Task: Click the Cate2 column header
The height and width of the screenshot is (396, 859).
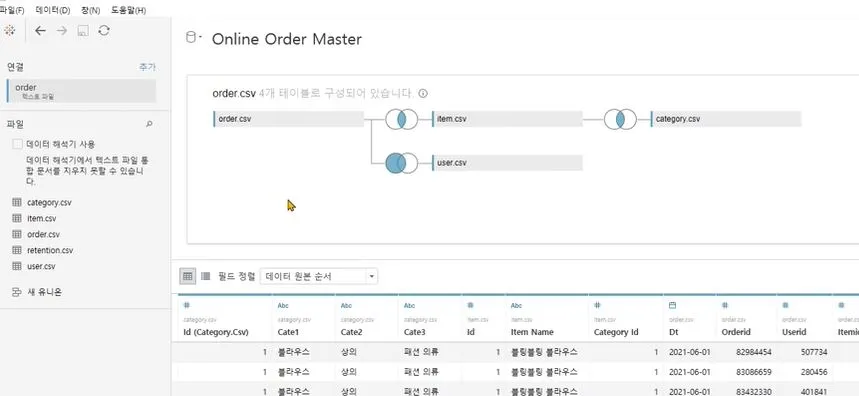Action: click(x=353, y=332)
